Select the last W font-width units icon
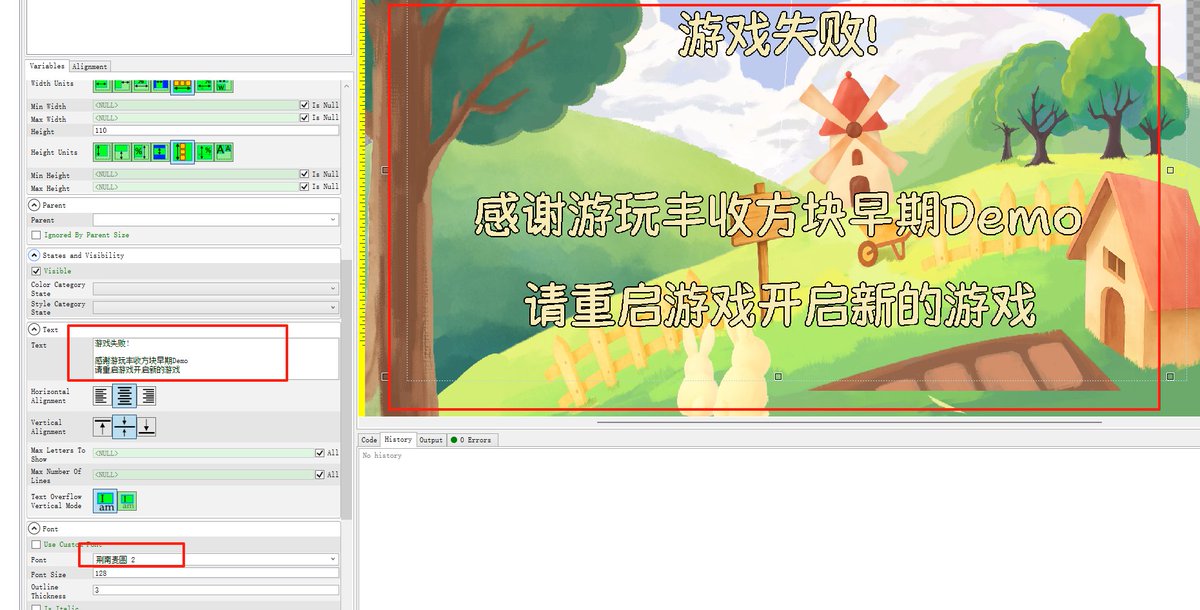 pos(224,85)
